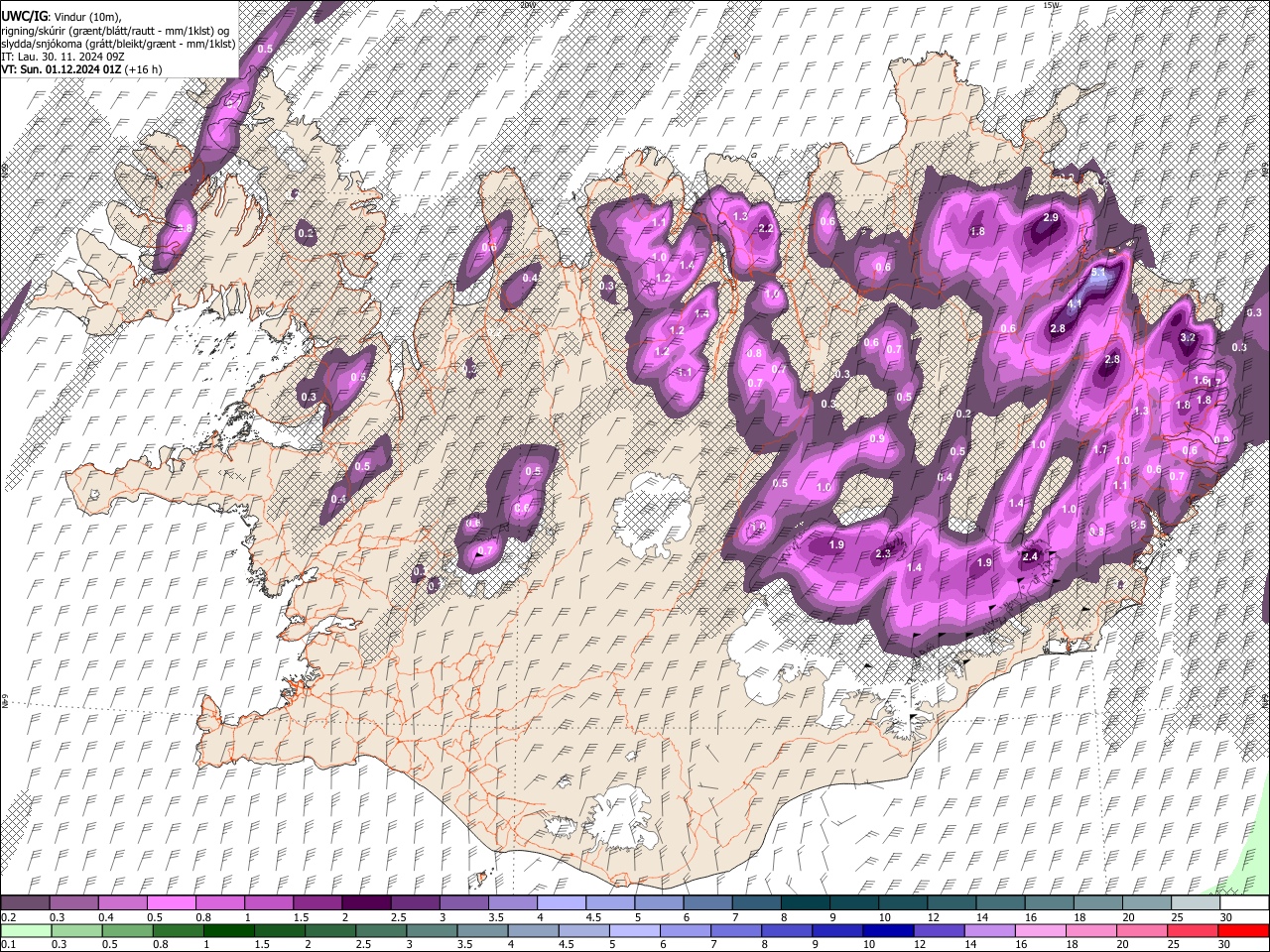This screenshot has height=952, width=1270.
Task: Click the '4.1' precipitation value on the map
Action: point(1074,304)
